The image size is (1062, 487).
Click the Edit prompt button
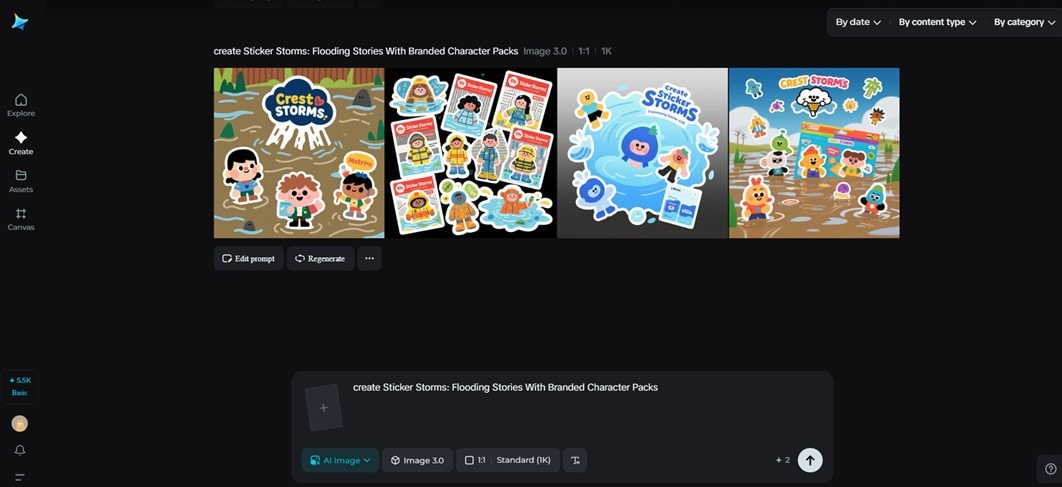(249, 259)
